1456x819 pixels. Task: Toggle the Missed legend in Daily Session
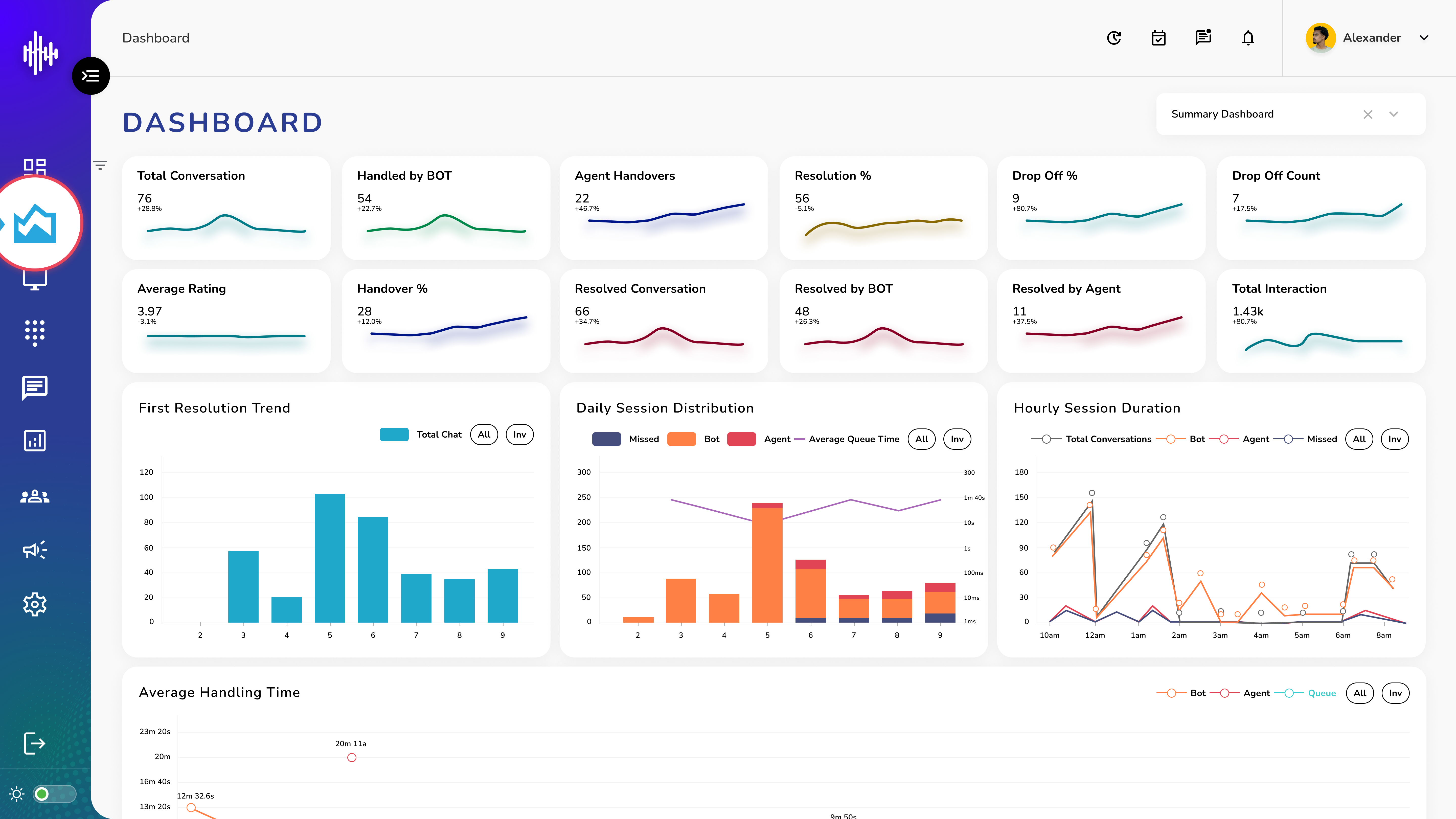(x=625, y=439)
